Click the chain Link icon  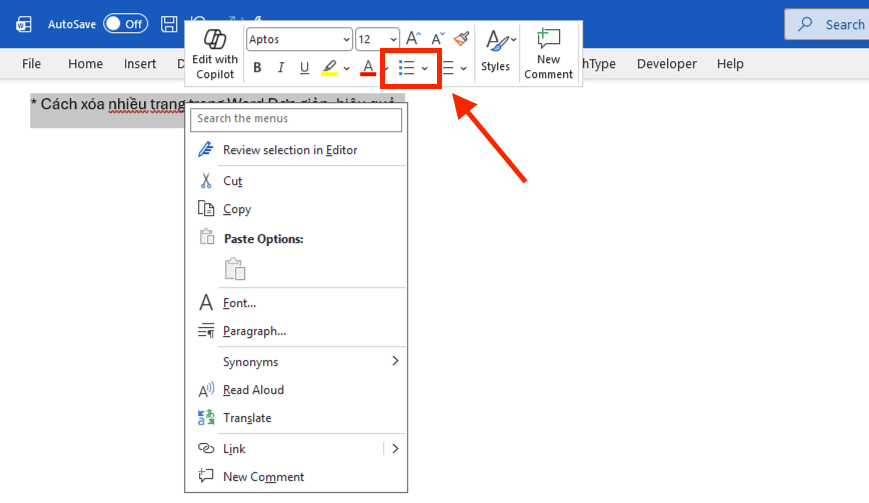206,448
